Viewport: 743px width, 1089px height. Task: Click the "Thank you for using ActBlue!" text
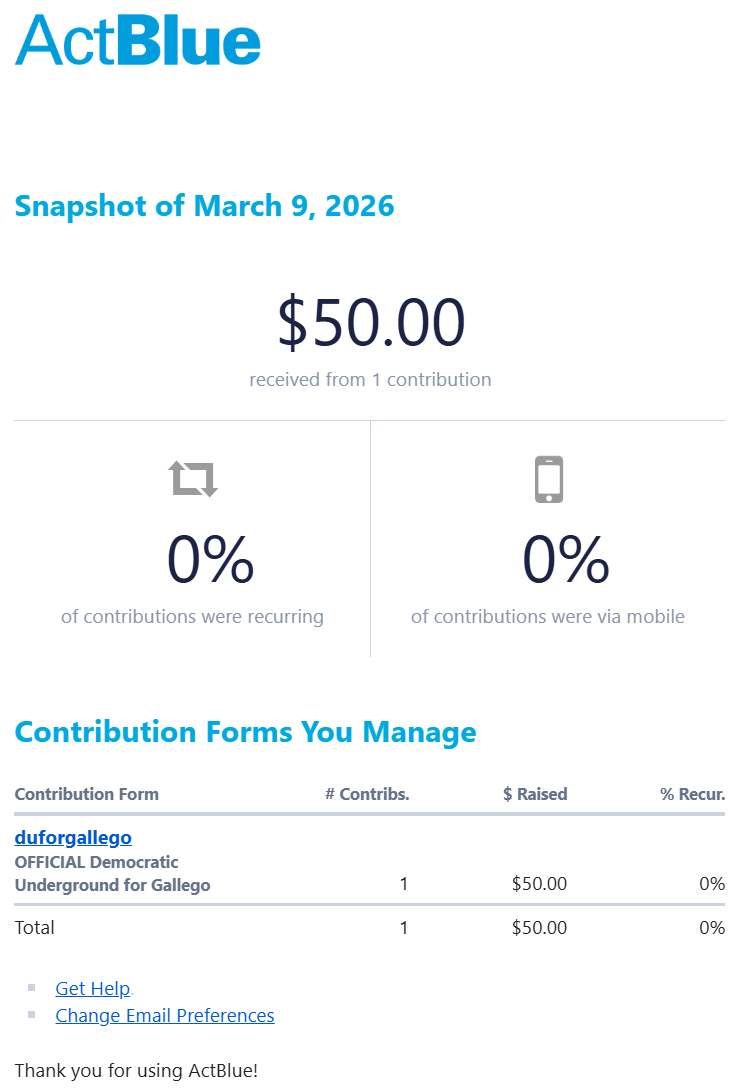(136, 1071)
